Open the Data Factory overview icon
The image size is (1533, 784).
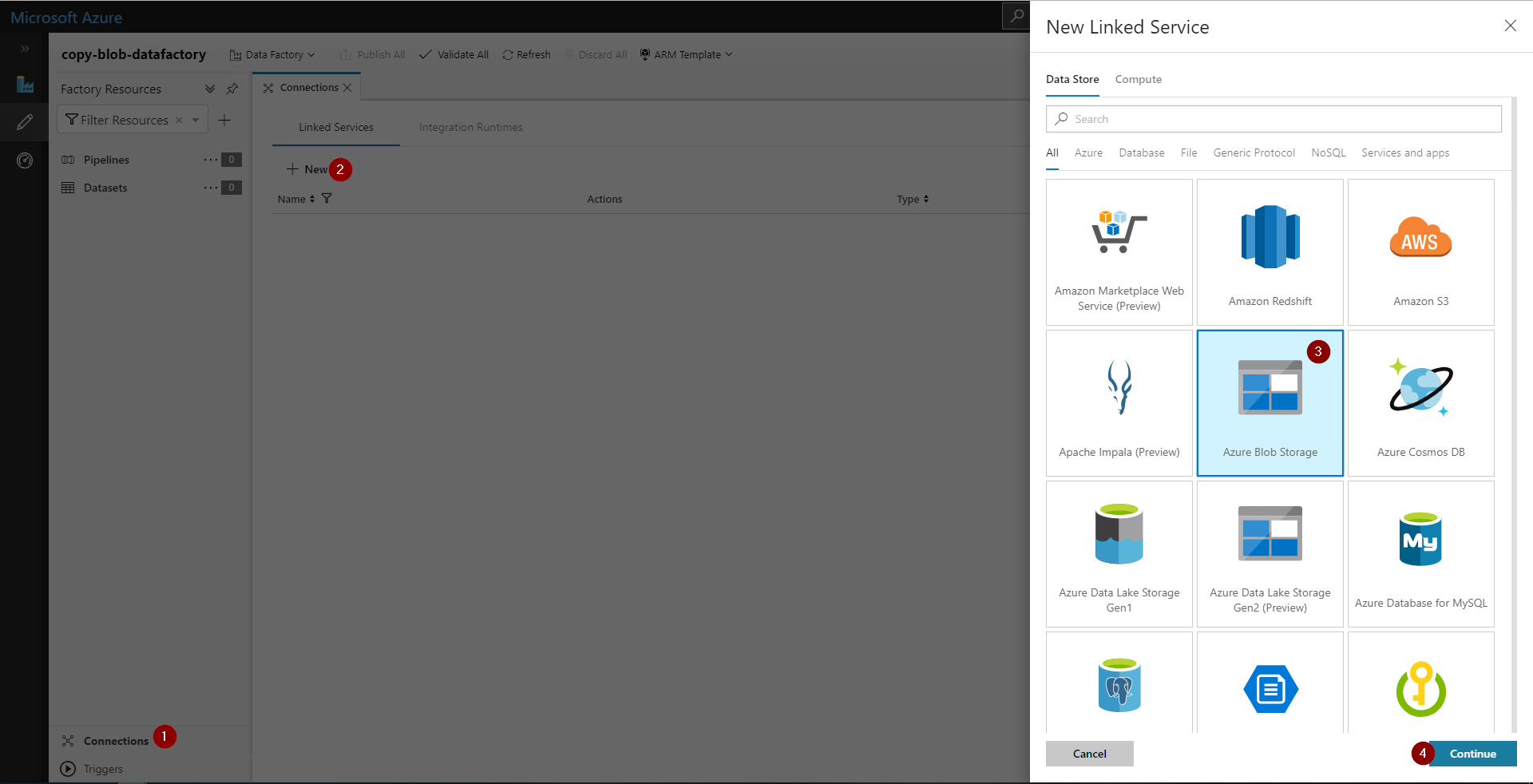pyautogui.click(x=25, y=84)
